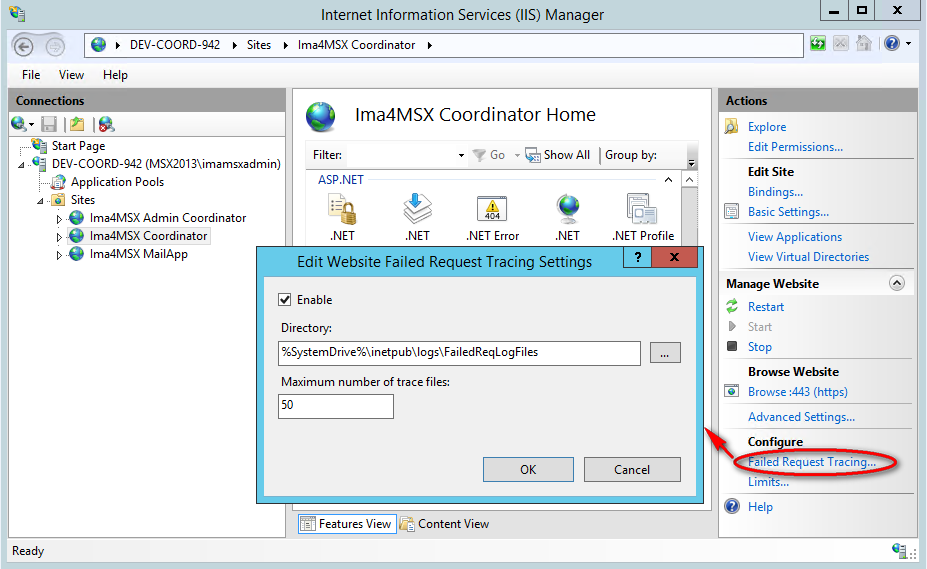
Task: Collapse the ASP.NET group chevron
Action: click(668, 180)
